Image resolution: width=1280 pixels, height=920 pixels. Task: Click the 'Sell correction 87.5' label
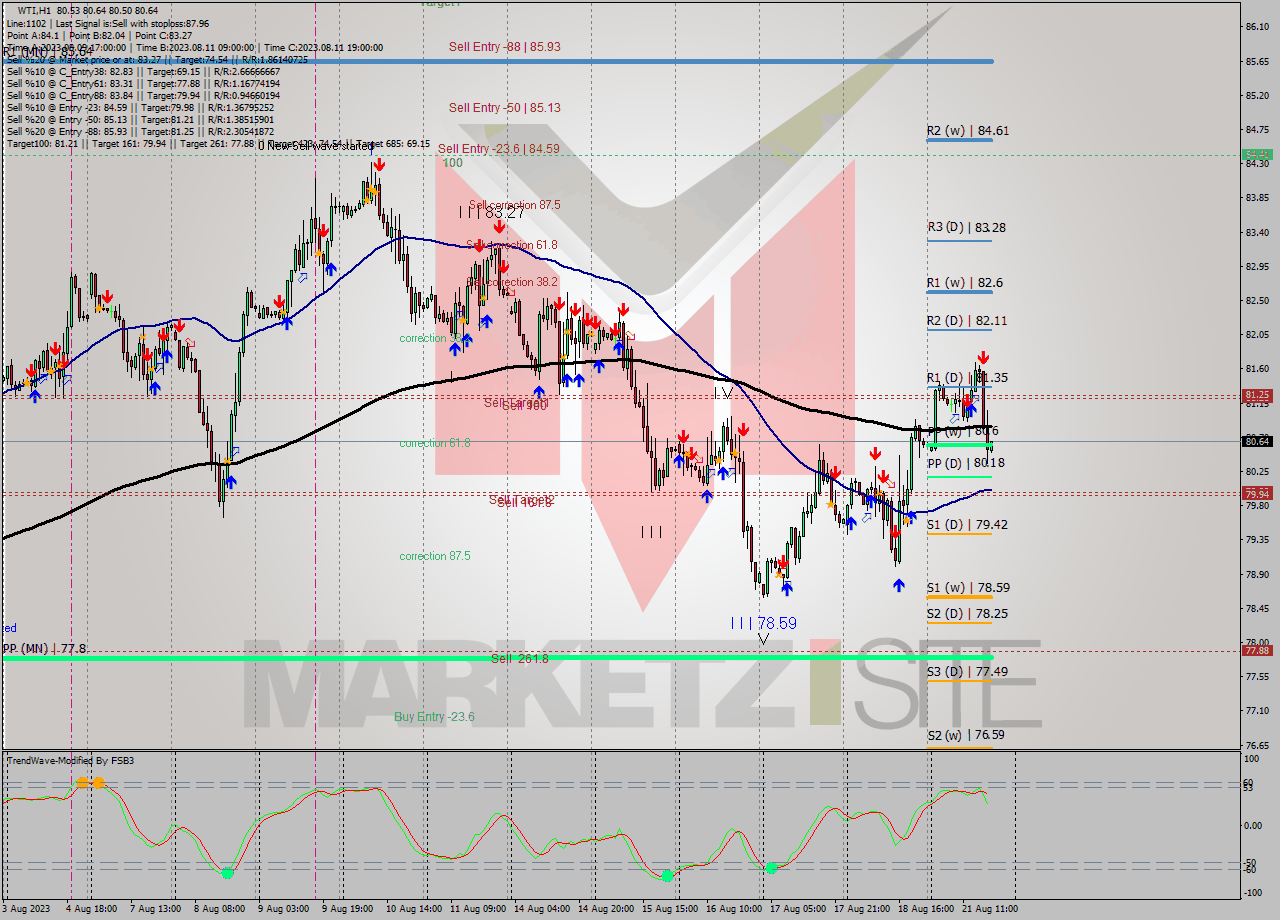point(514,205)
